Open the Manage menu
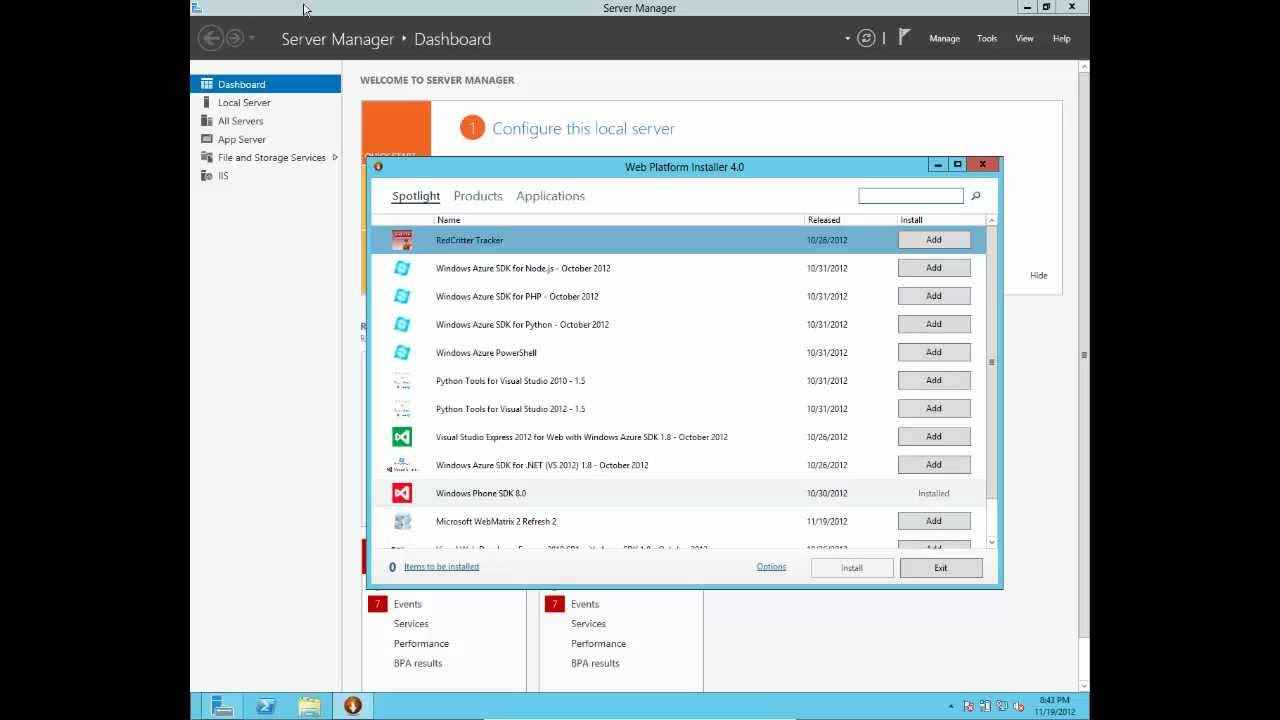1280x720 pixels. pos(944,39)
